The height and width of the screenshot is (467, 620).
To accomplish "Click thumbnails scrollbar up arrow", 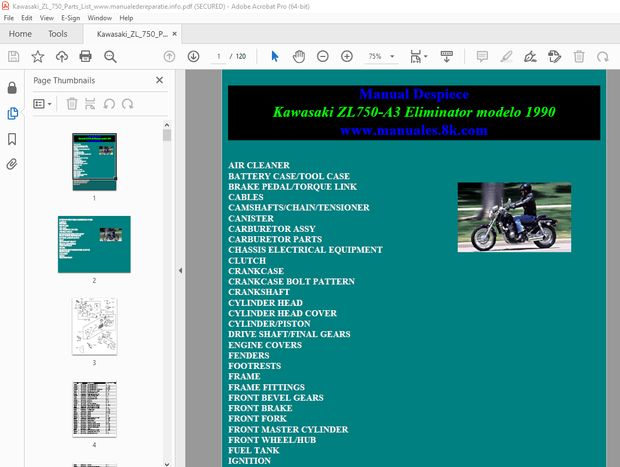I will pos(167,125).
